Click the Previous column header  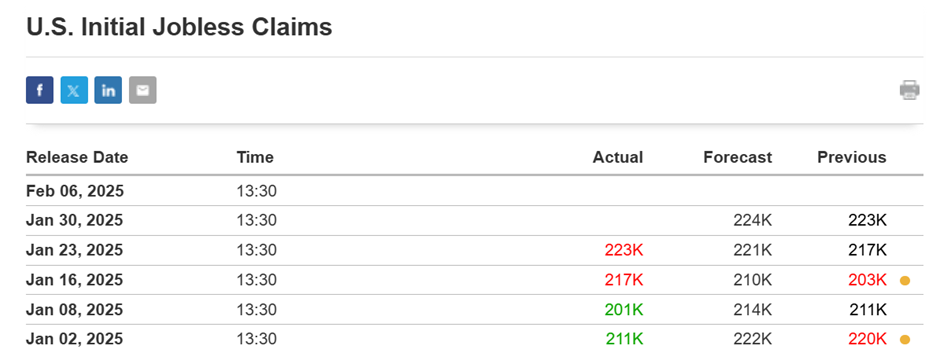pyautogui.click(x=851, y=157)
